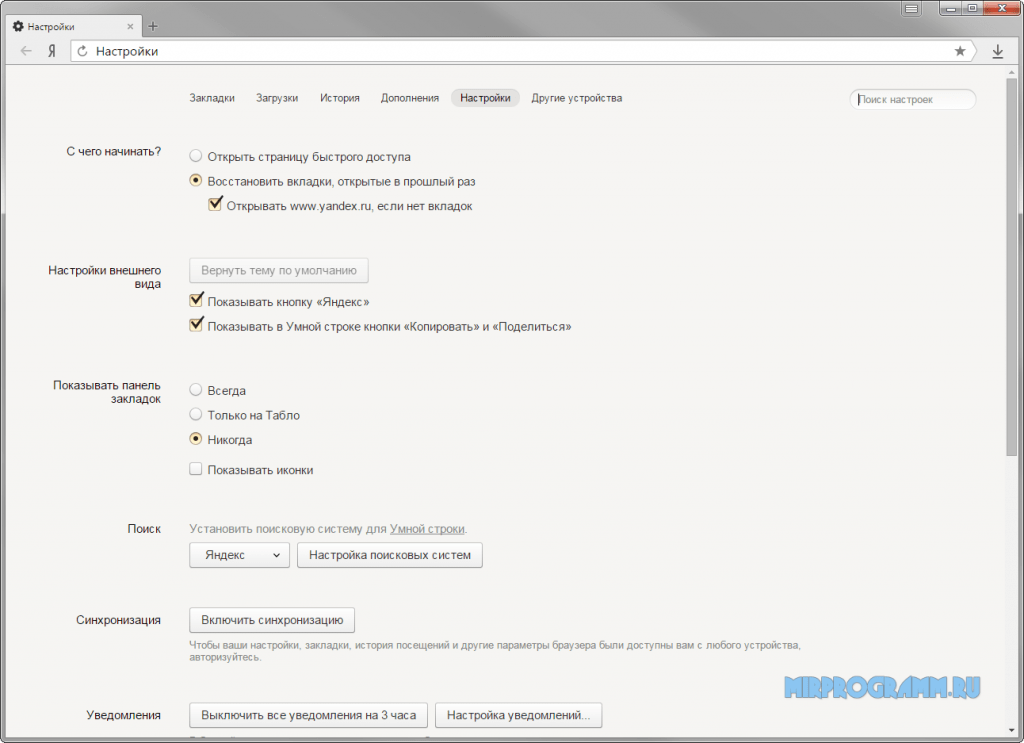Viewport: 1024px width, 743px height.
Task: Open the Yandex «Я» logo menu
Action: click(52, 50)
